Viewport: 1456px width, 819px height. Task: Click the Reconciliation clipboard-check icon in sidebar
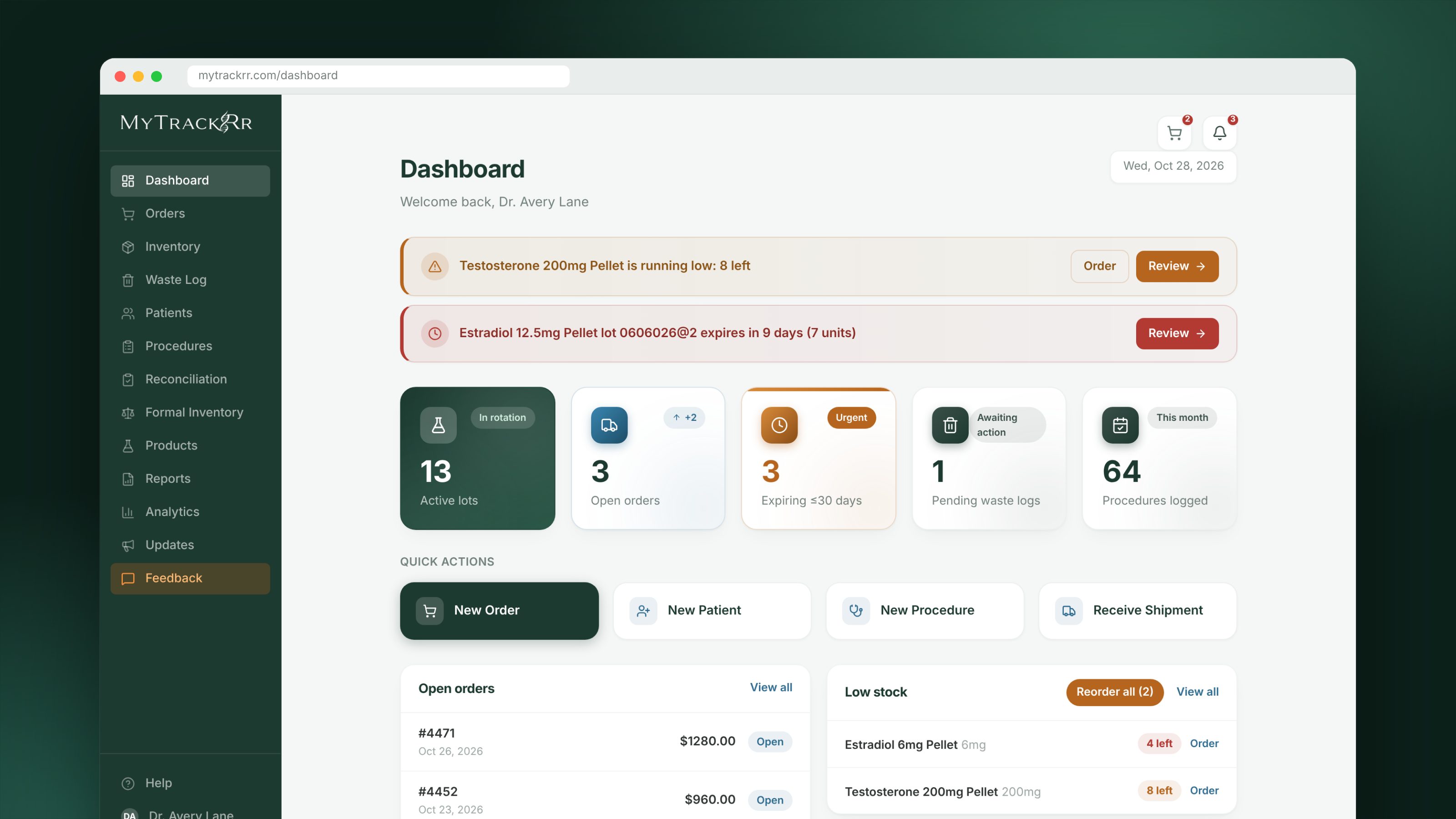pyautogui.click(x=128, y=380)
